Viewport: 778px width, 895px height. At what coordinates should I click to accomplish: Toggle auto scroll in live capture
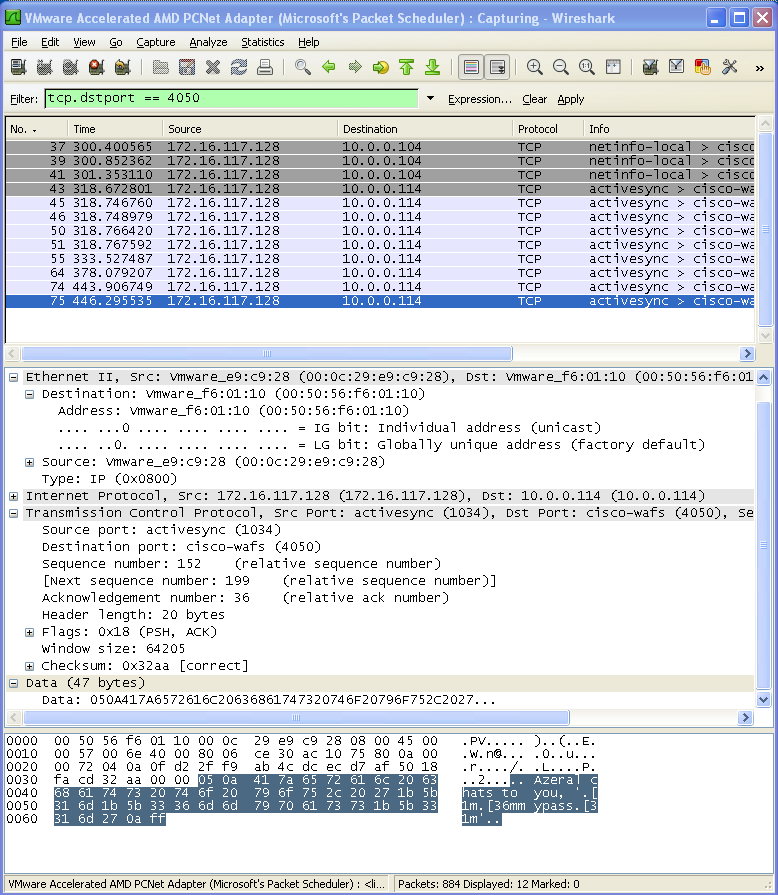coord(497,67)
